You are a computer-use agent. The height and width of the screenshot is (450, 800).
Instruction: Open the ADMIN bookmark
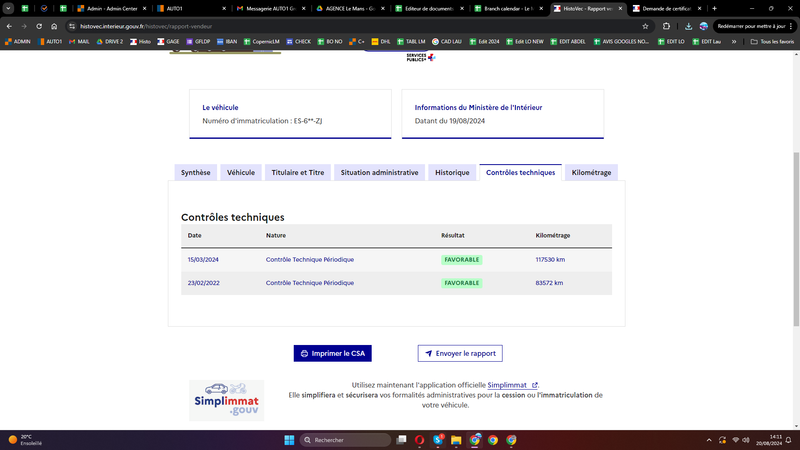pyautogui.click(x=18, y=42)
